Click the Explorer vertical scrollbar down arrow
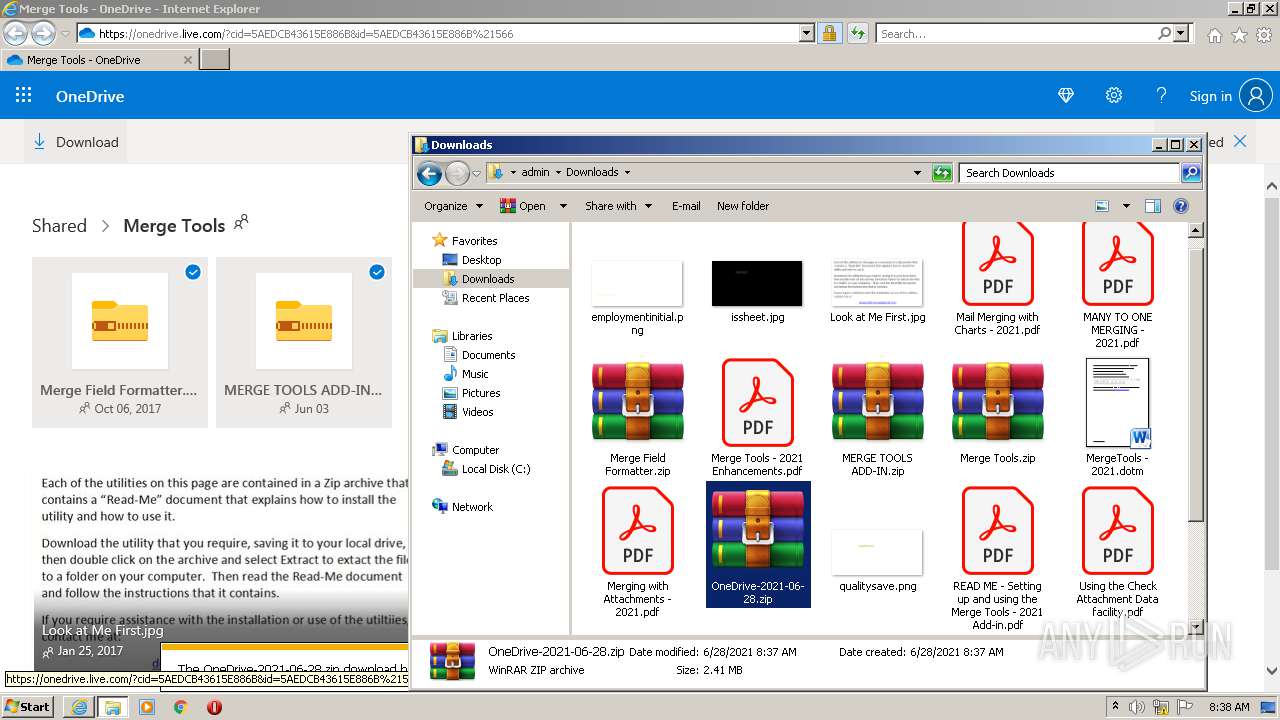This screenshot has height=720, width=1280. [1195, 627]
